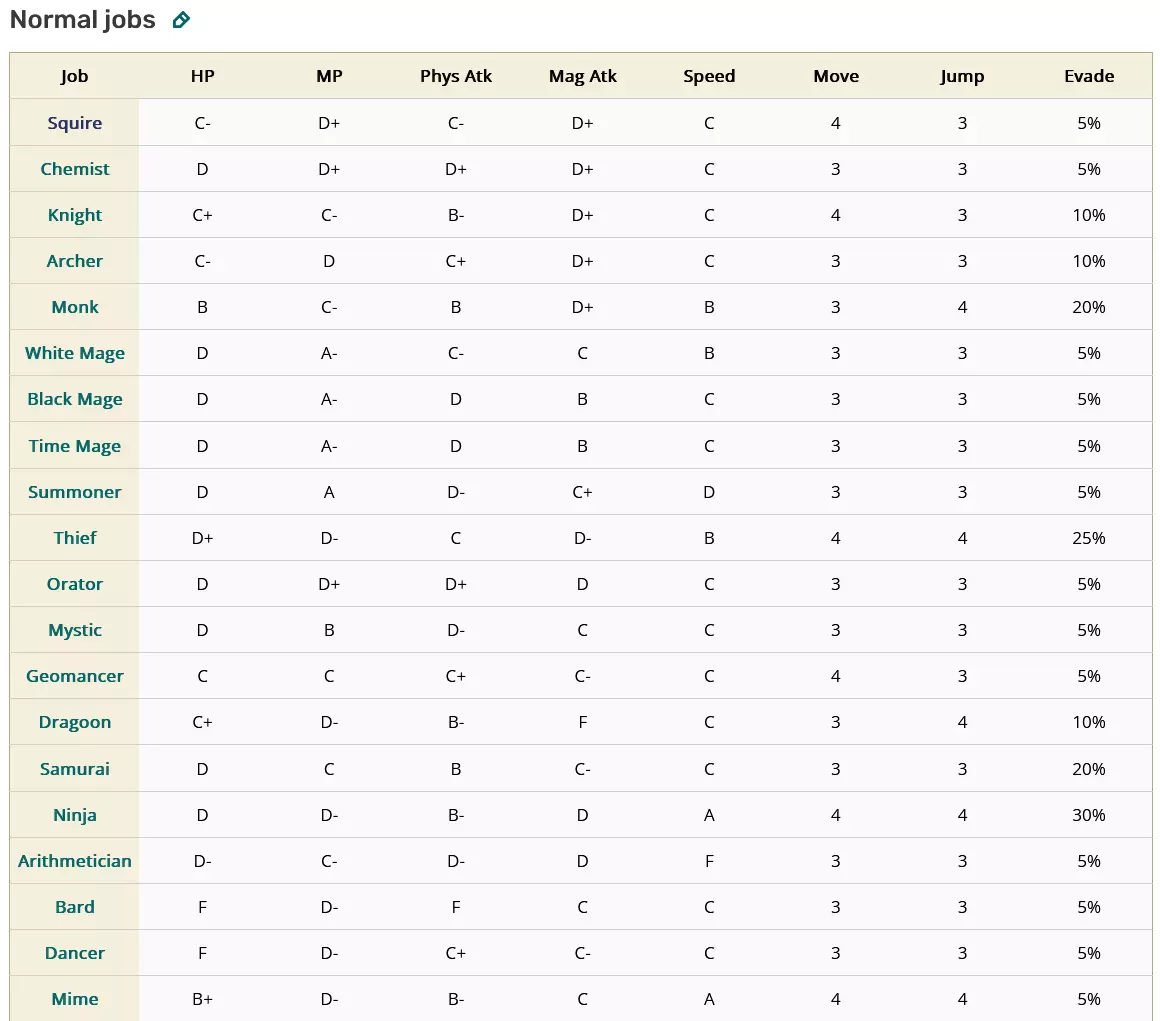
Task: Click the Summoner job link
Action: coord(75,492)
